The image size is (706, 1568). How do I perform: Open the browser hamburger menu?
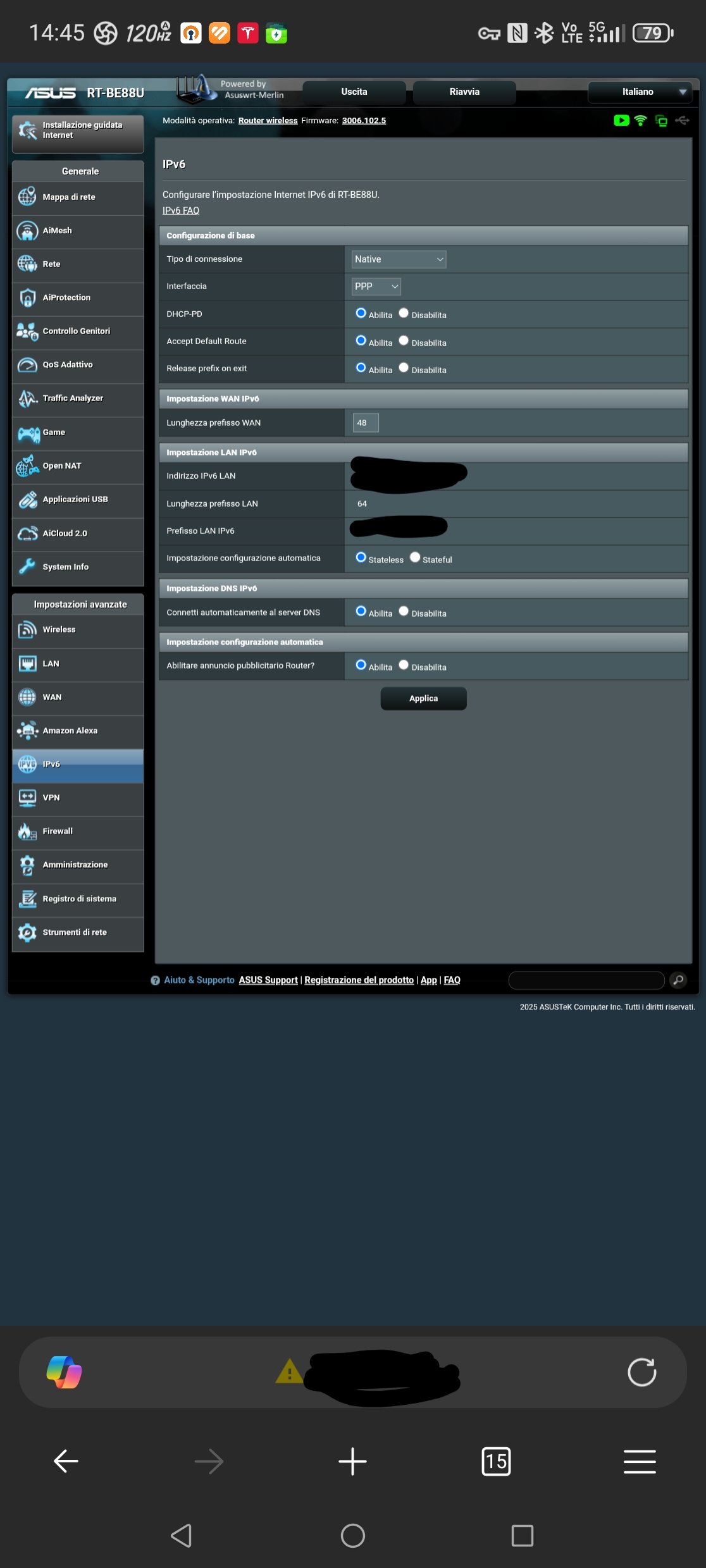pyautogui.click(x=640, y=1461)
